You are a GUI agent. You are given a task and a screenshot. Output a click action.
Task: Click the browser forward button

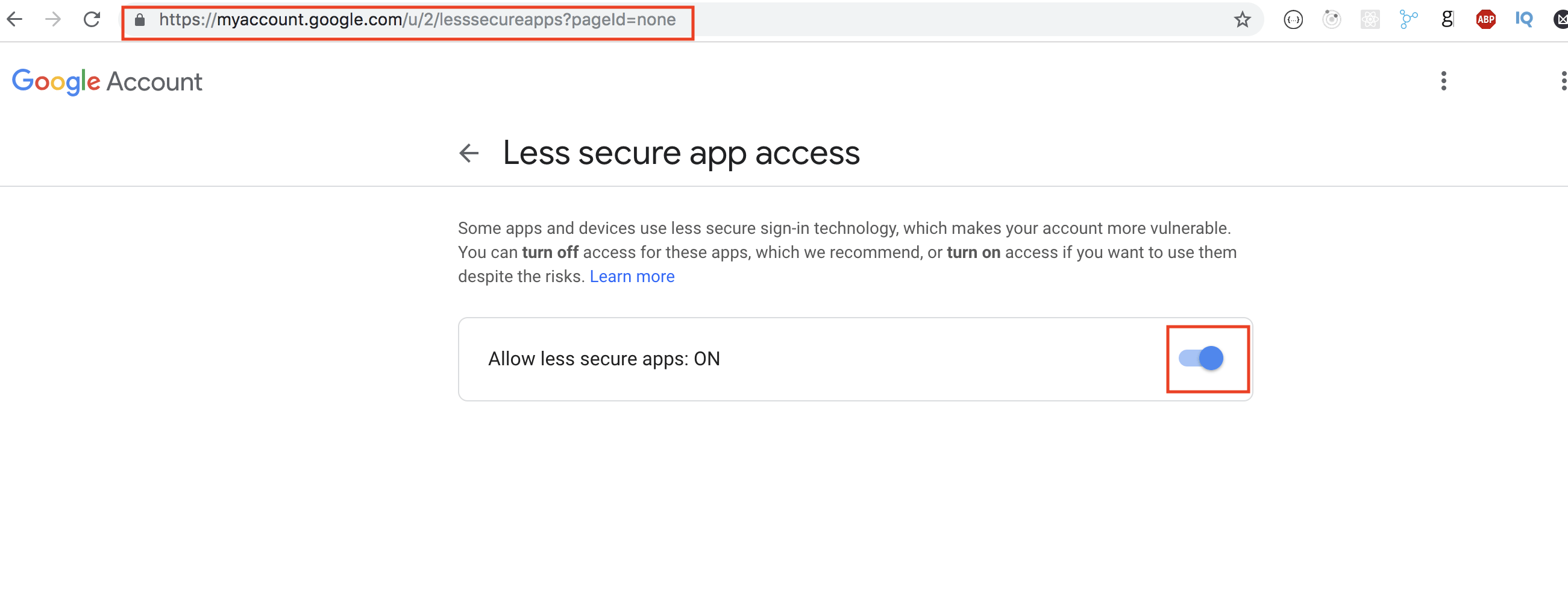click(53, 19)
